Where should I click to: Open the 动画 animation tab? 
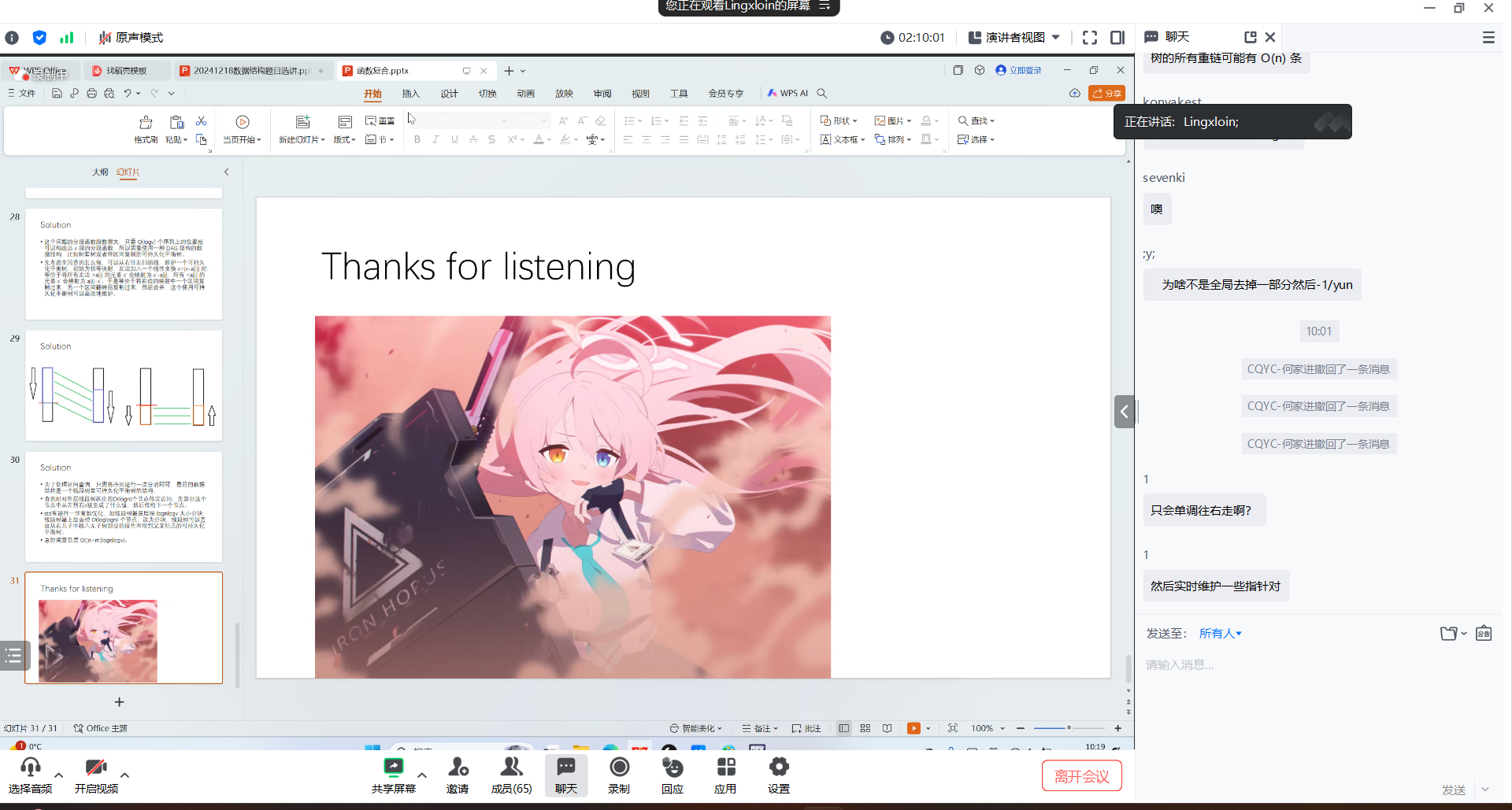click(525, 93)
